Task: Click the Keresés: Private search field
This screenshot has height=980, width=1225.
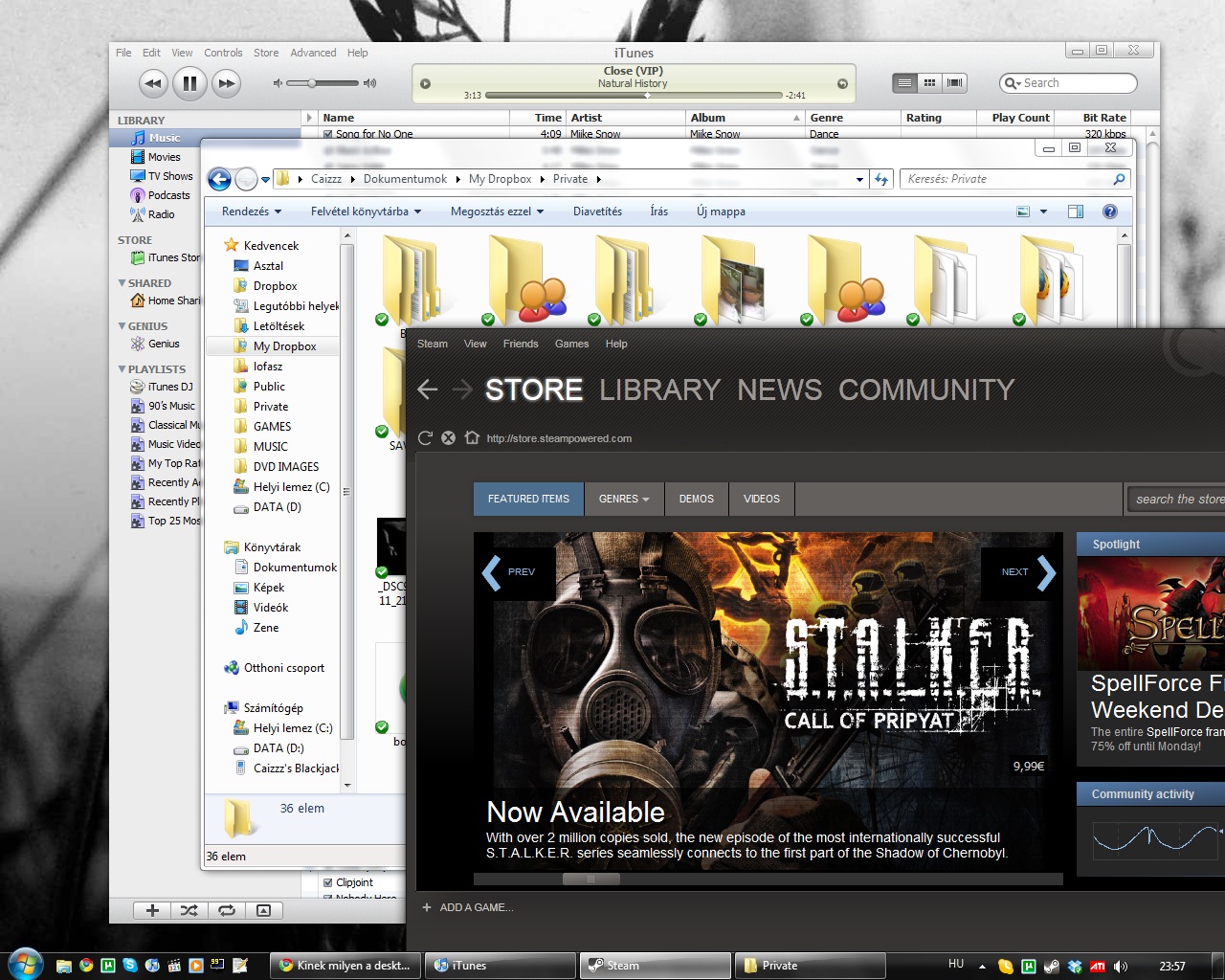Action: [x=1014, y=179]
